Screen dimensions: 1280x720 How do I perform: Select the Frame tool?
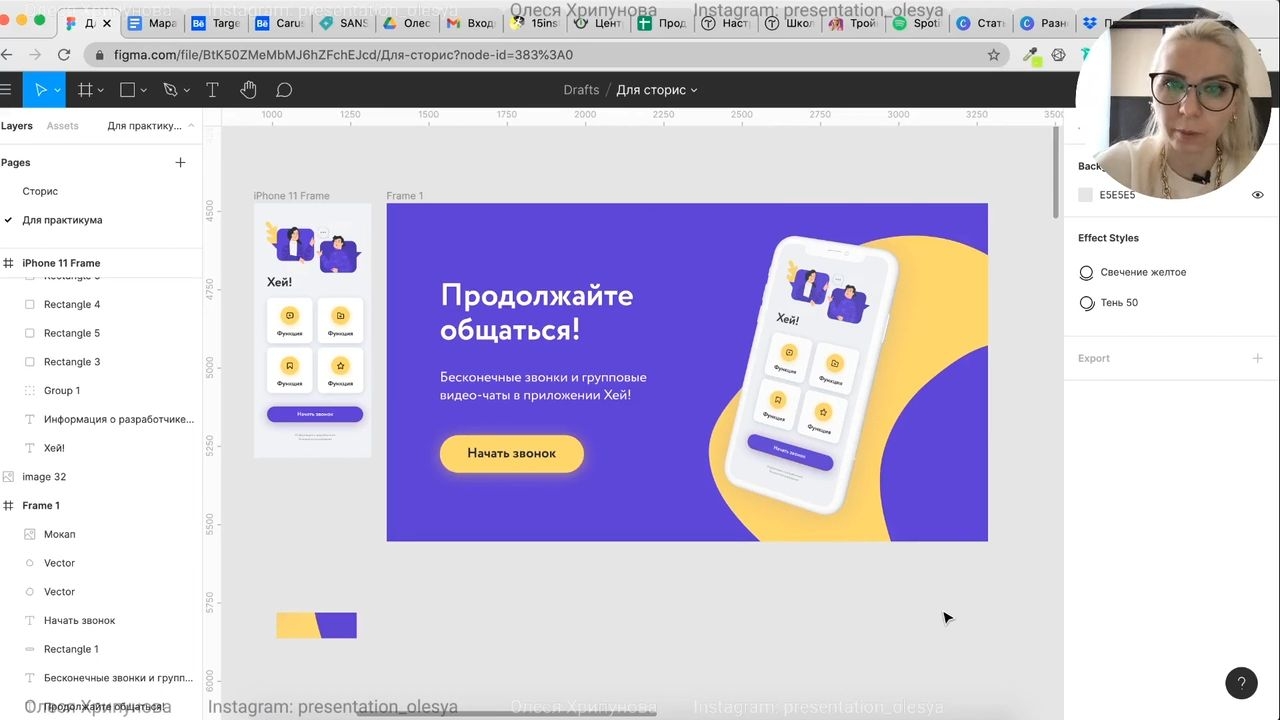85,90
